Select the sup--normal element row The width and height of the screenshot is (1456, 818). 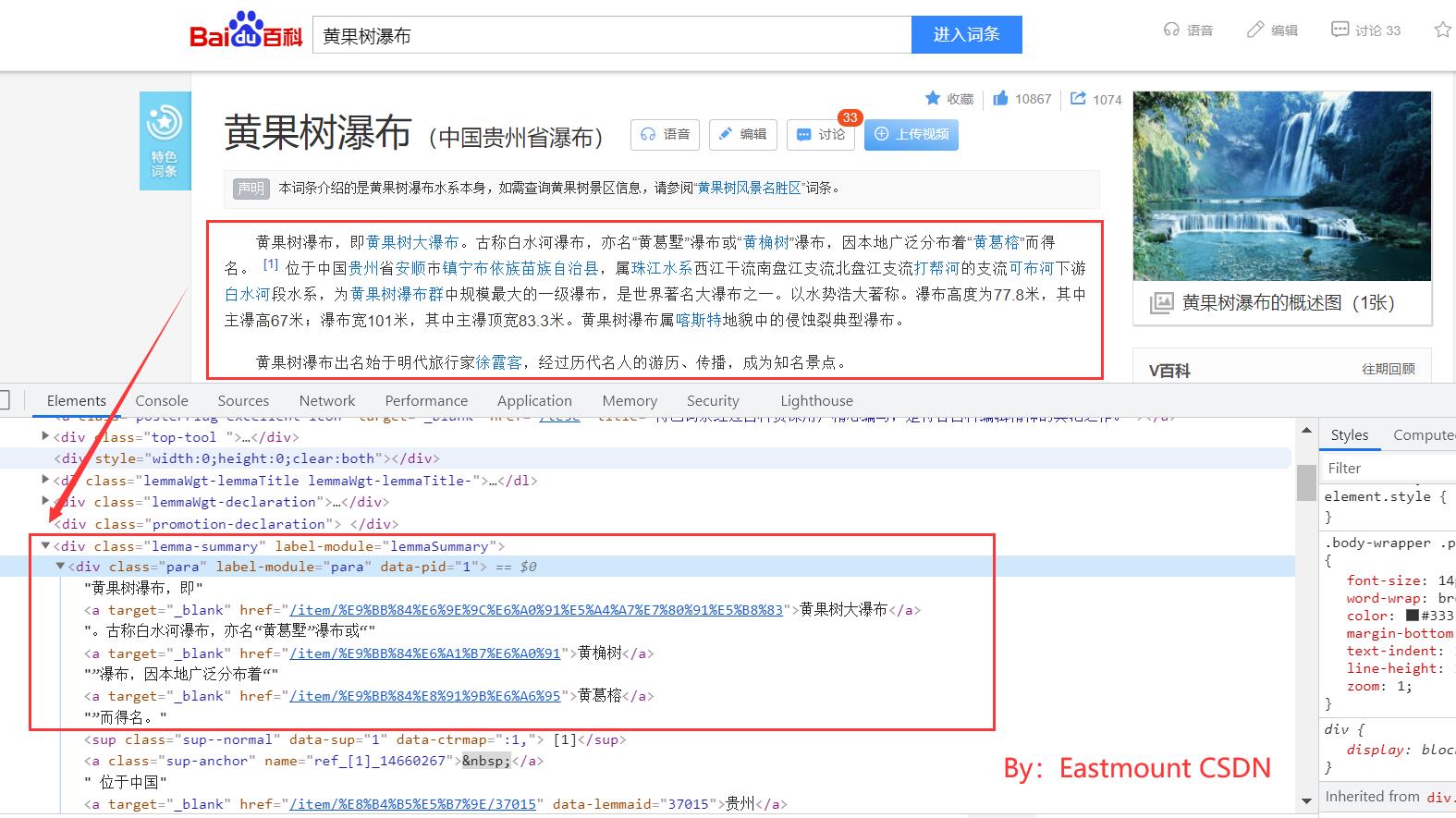click(x=355, y=739)
